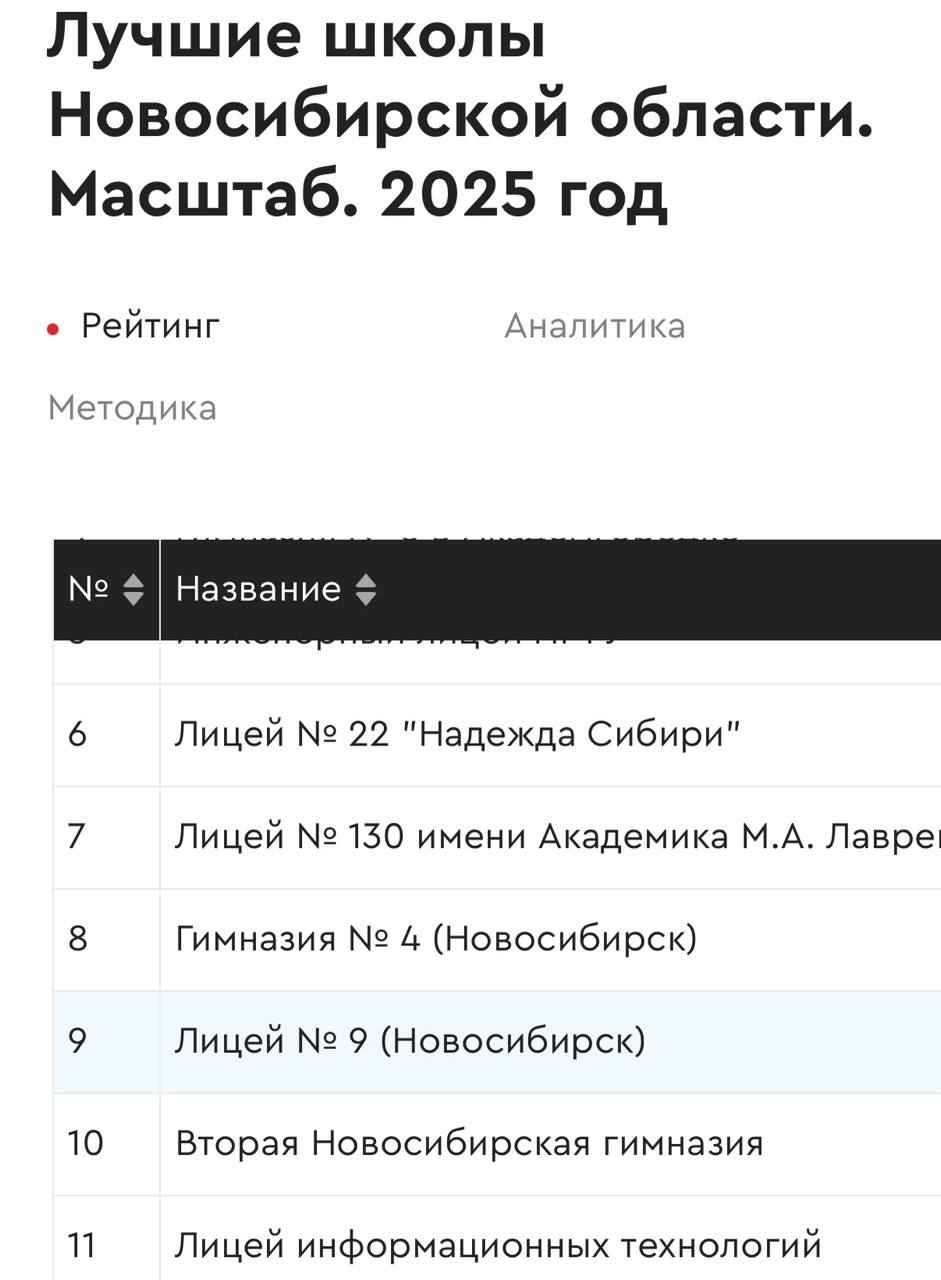The image size is (941, 1280).
Task: Click the sort arrows beside the Название header
Action: pos(366,590)
